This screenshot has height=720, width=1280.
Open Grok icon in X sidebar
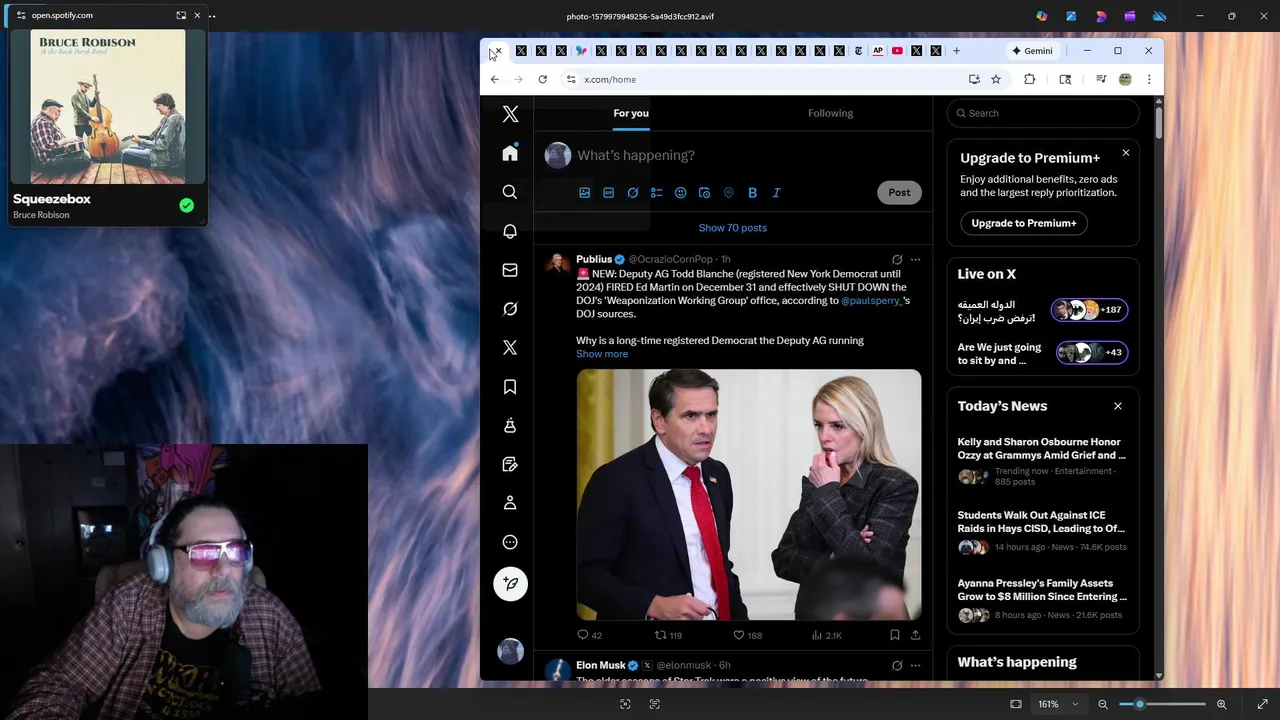click(x=510, y=309)
